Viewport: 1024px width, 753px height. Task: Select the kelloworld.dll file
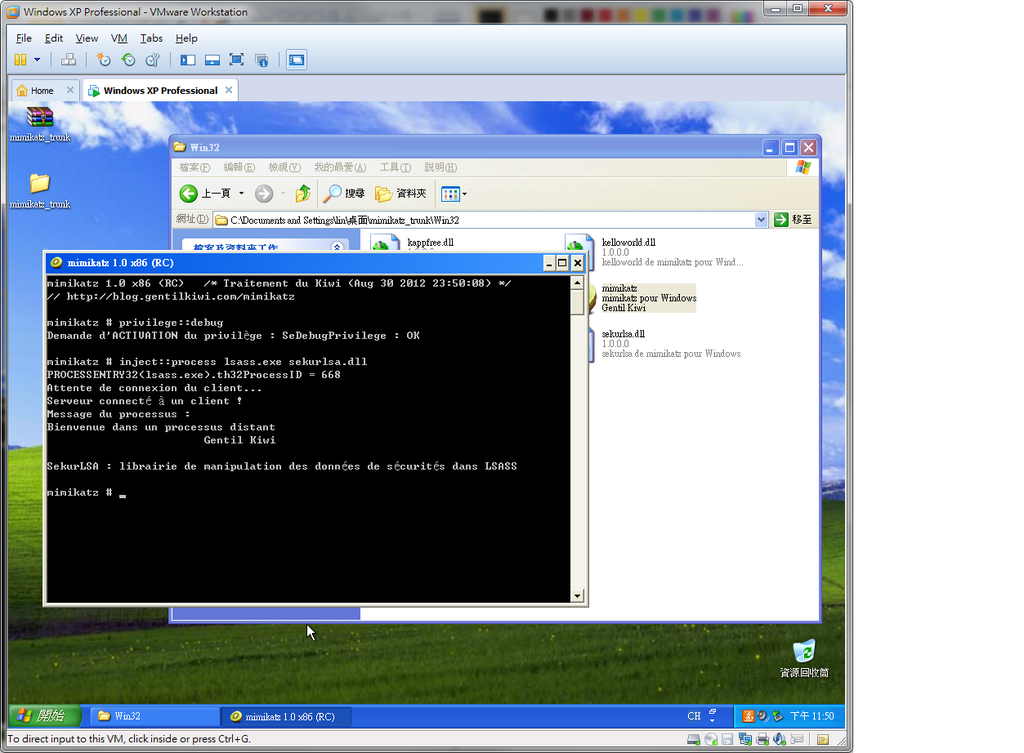653,251
